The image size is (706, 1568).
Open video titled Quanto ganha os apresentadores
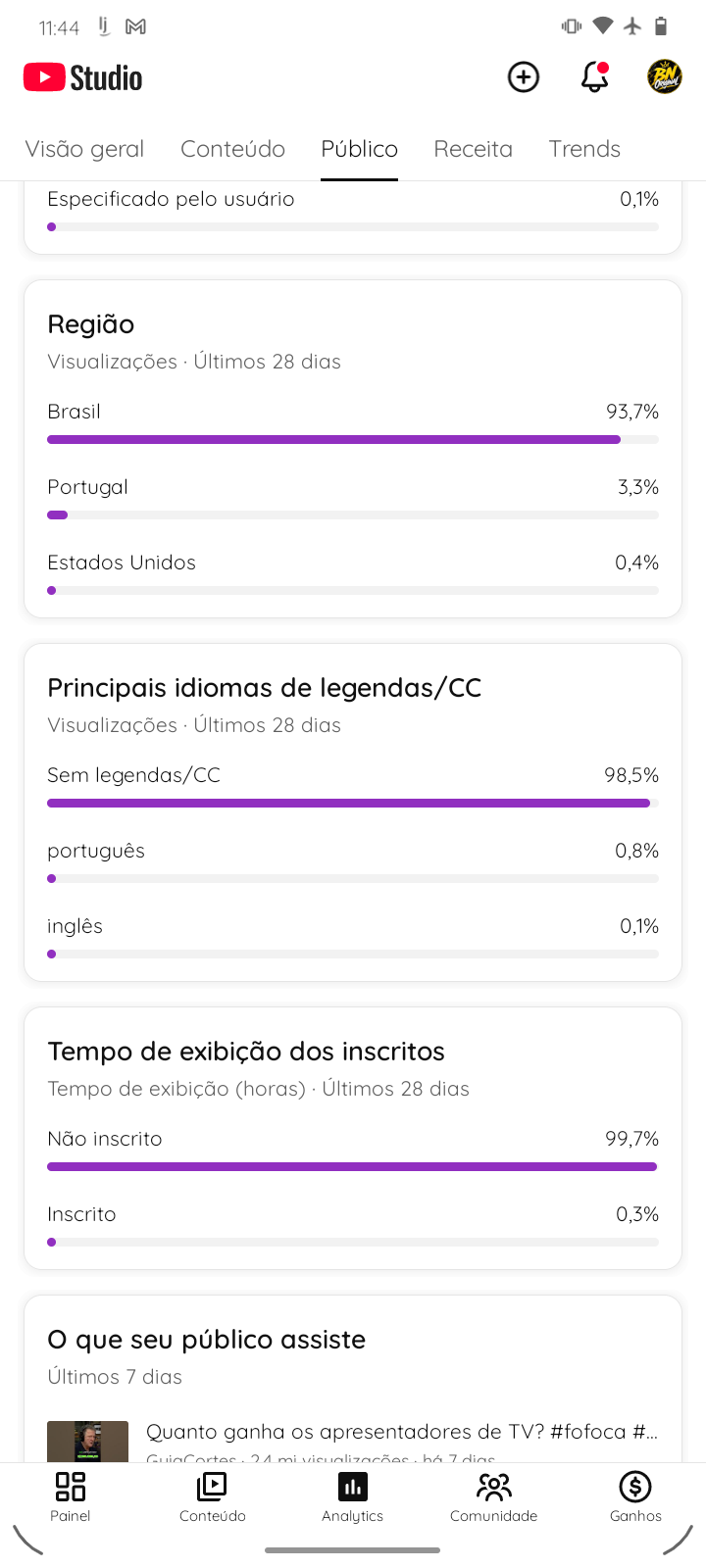pyautogui.click(x=402, y=1432)
